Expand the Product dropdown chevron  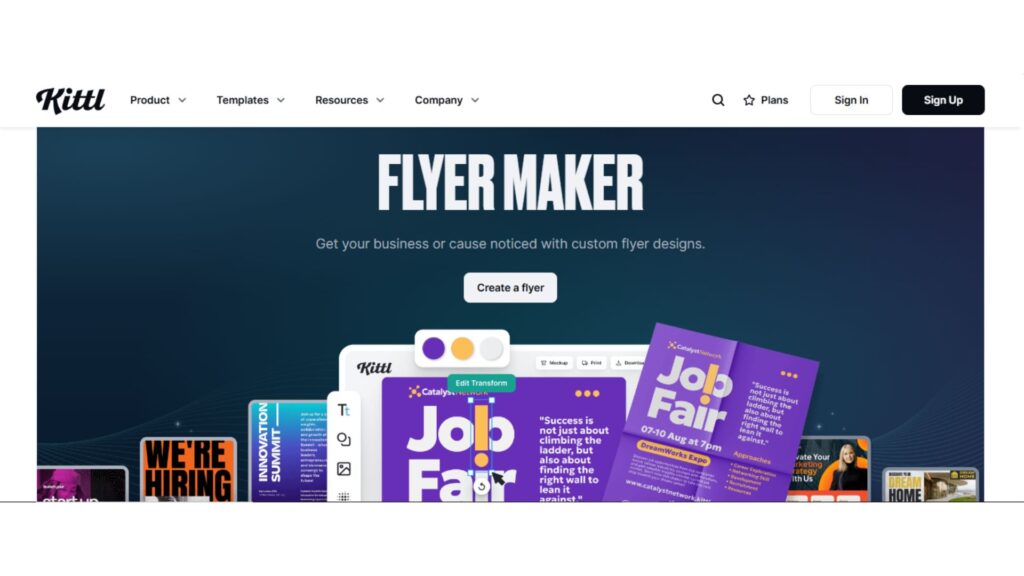[x=182, y=100]
